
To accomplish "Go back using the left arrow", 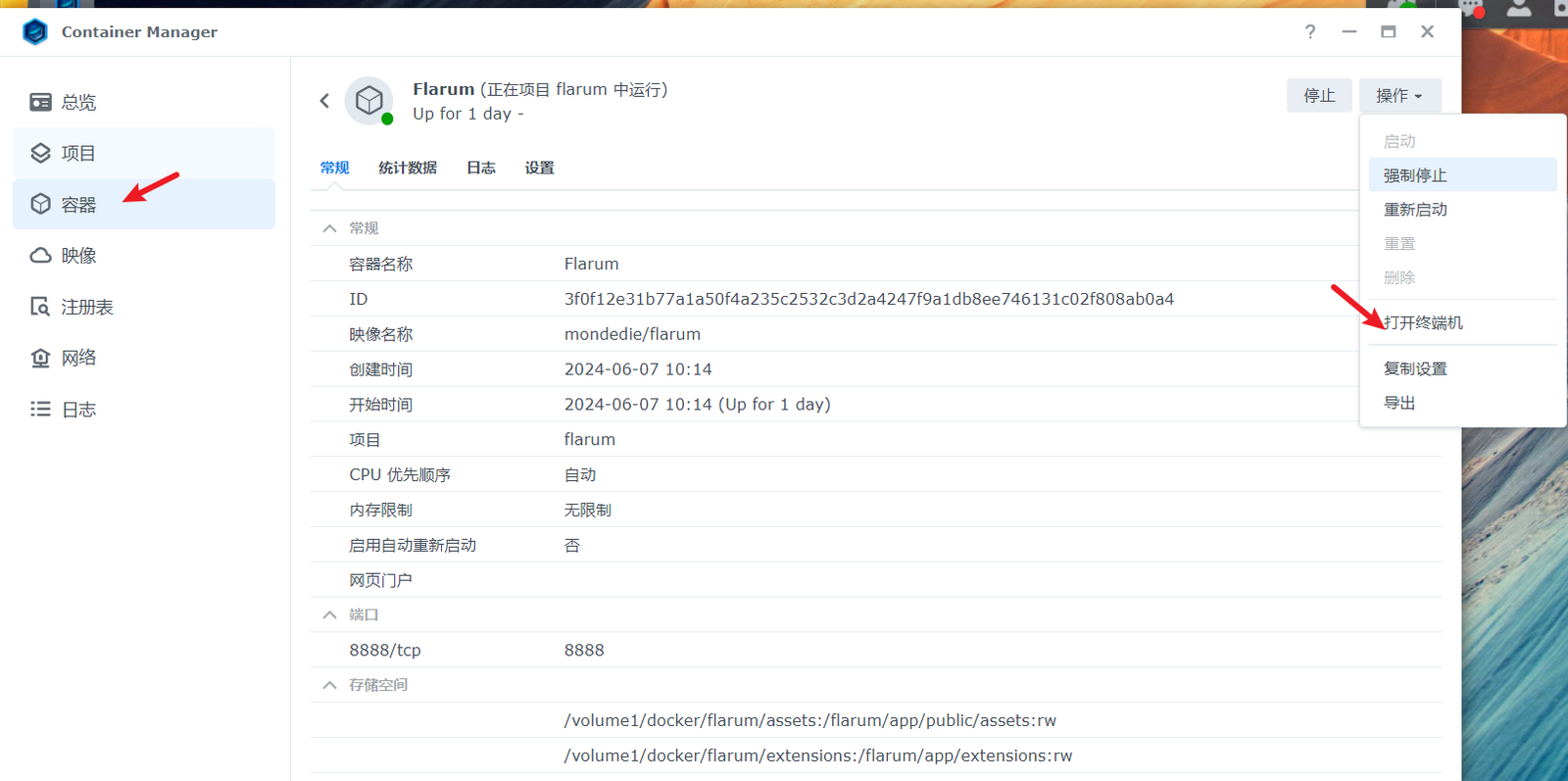I will (324, 101).
